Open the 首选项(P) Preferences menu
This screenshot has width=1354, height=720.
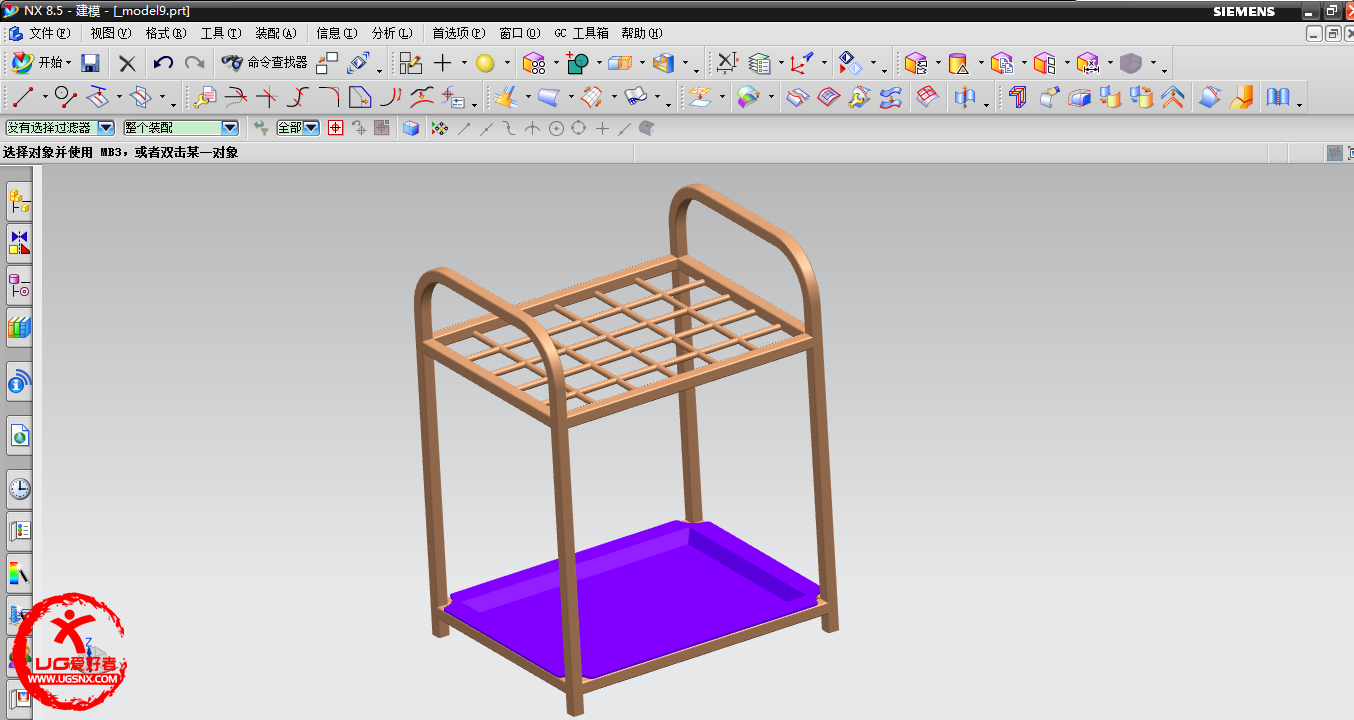pos(458,33)
